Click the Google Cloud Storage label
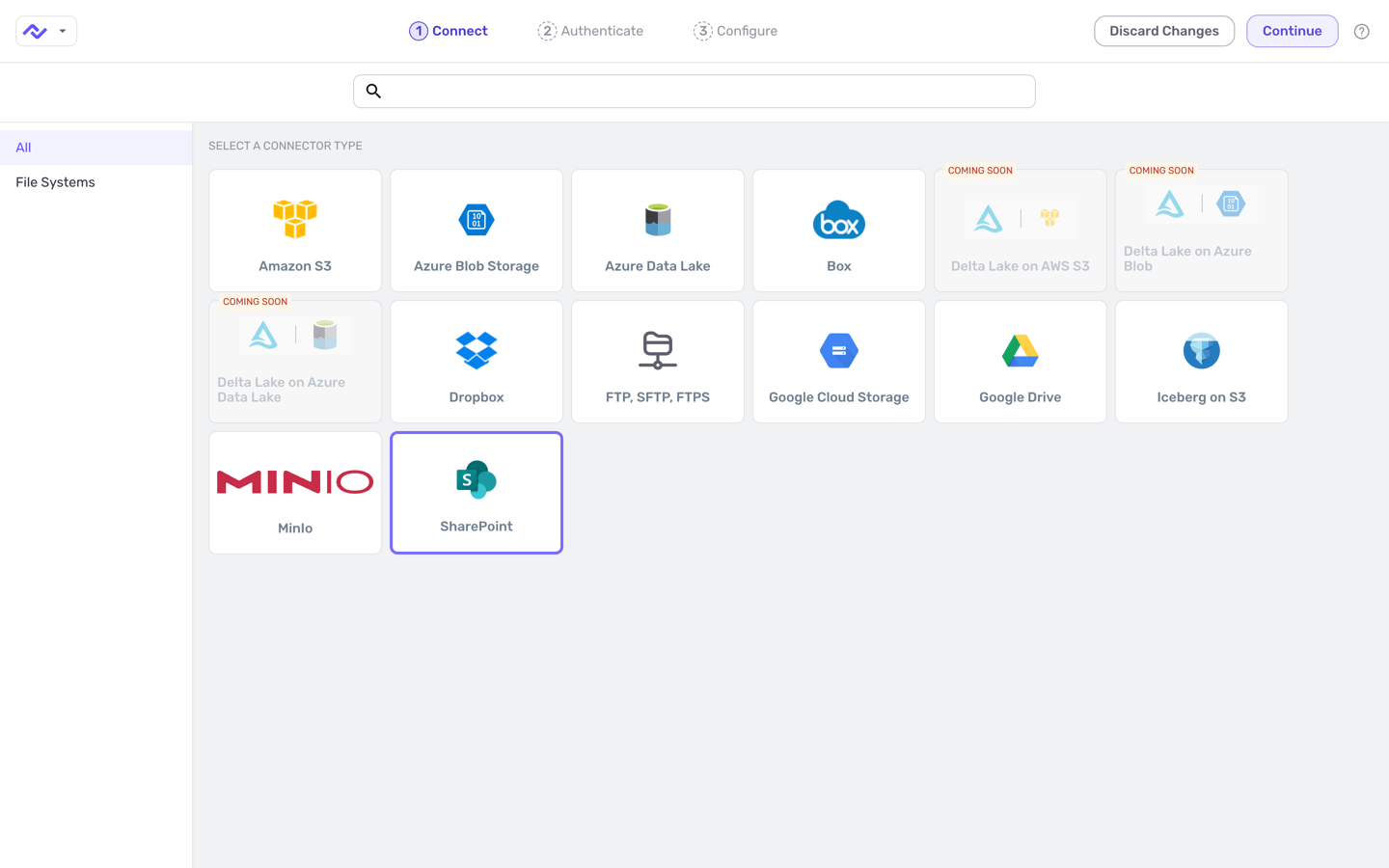1389x868 pixels. pos(839,397)
